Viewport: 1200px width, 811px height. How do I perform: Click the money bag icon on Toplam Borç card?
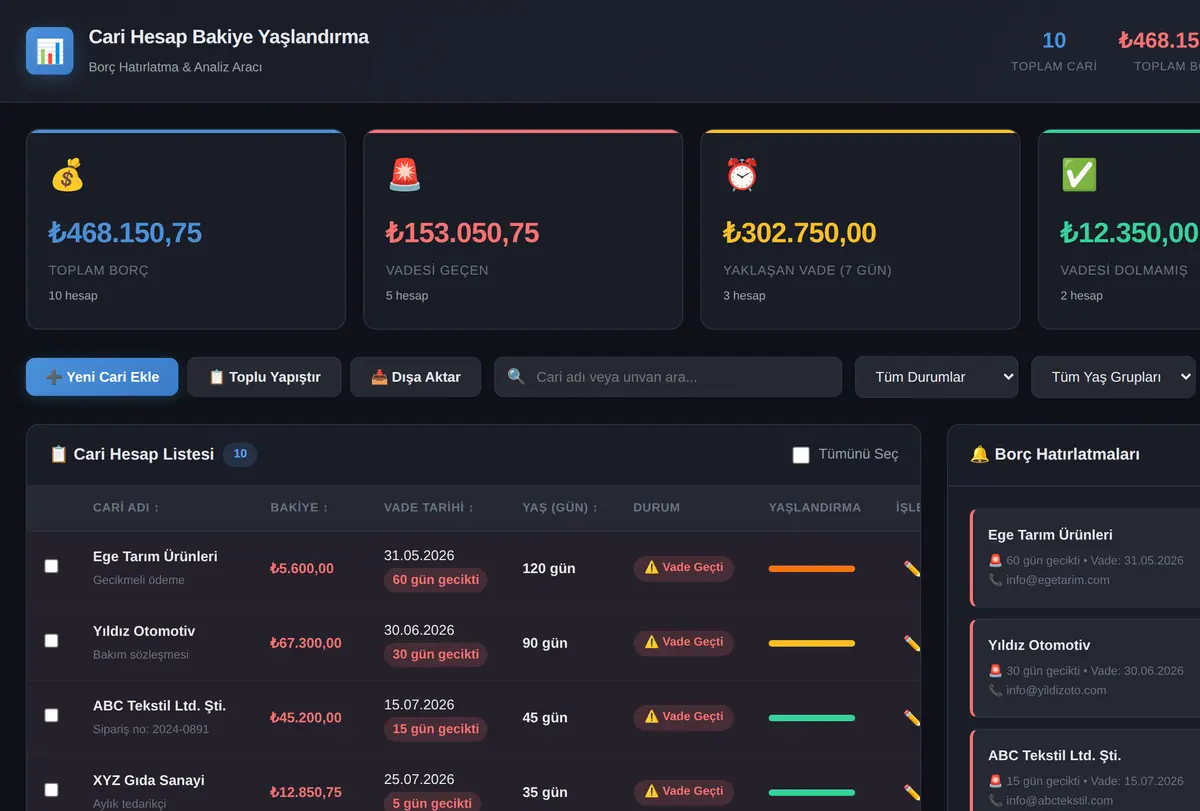(67, 176)
